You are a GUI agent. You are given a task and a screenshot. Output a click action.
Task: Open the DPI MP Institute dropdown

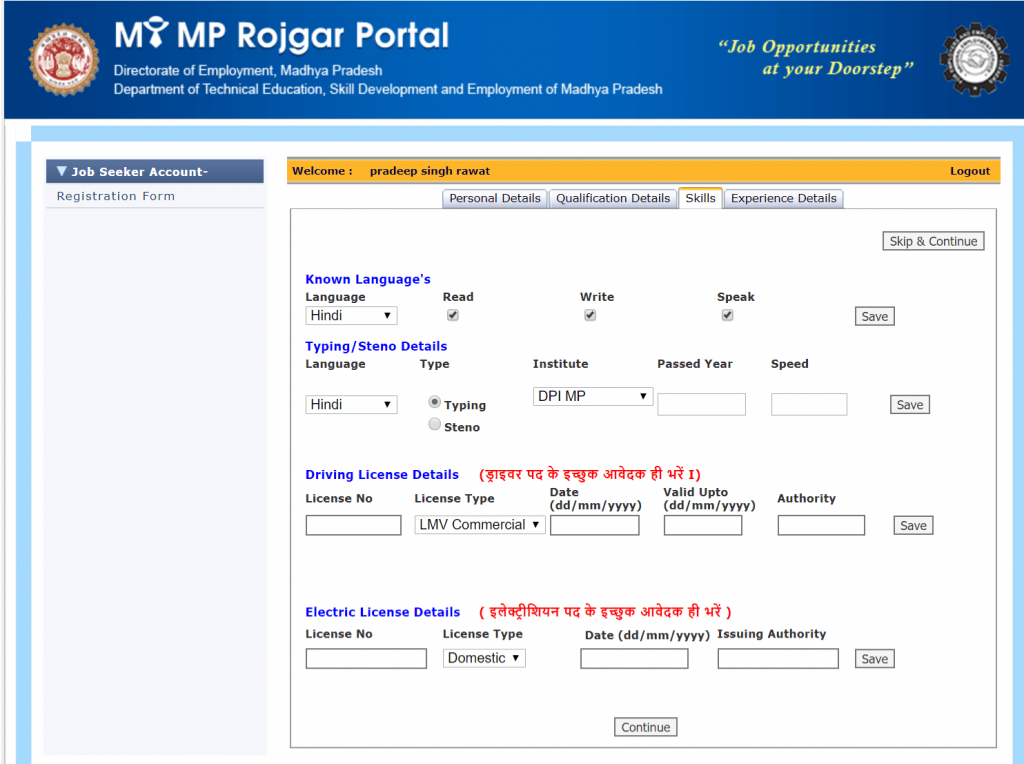593,396
